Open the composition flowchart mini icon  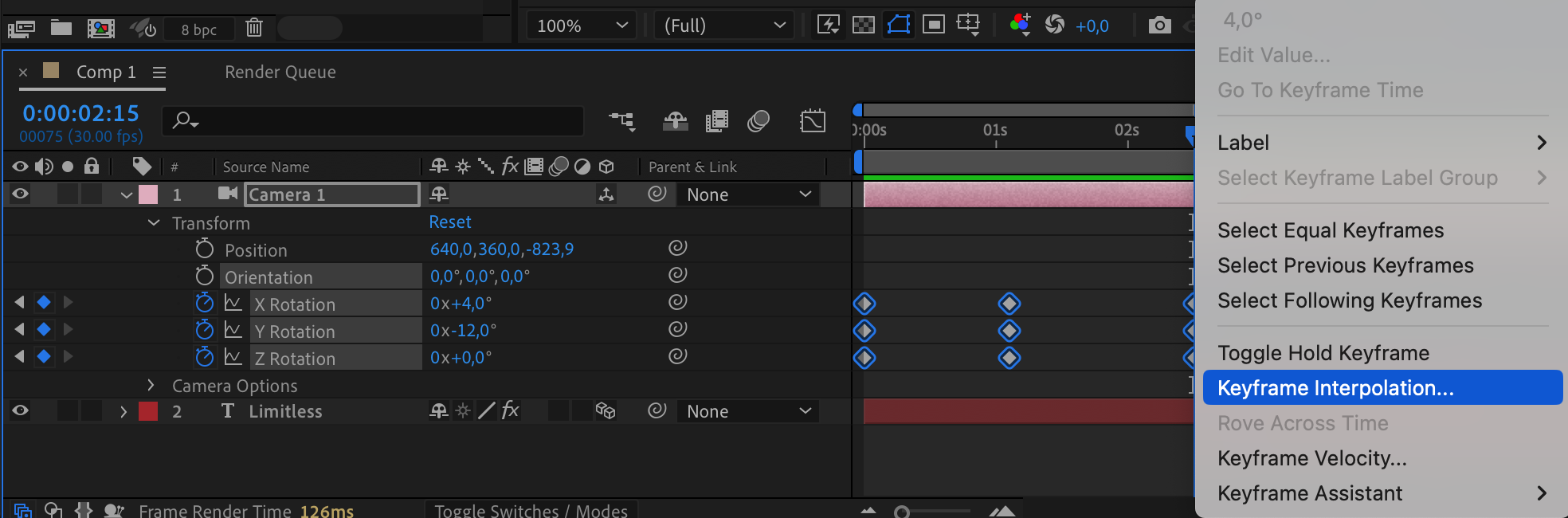tap(621, 121)
